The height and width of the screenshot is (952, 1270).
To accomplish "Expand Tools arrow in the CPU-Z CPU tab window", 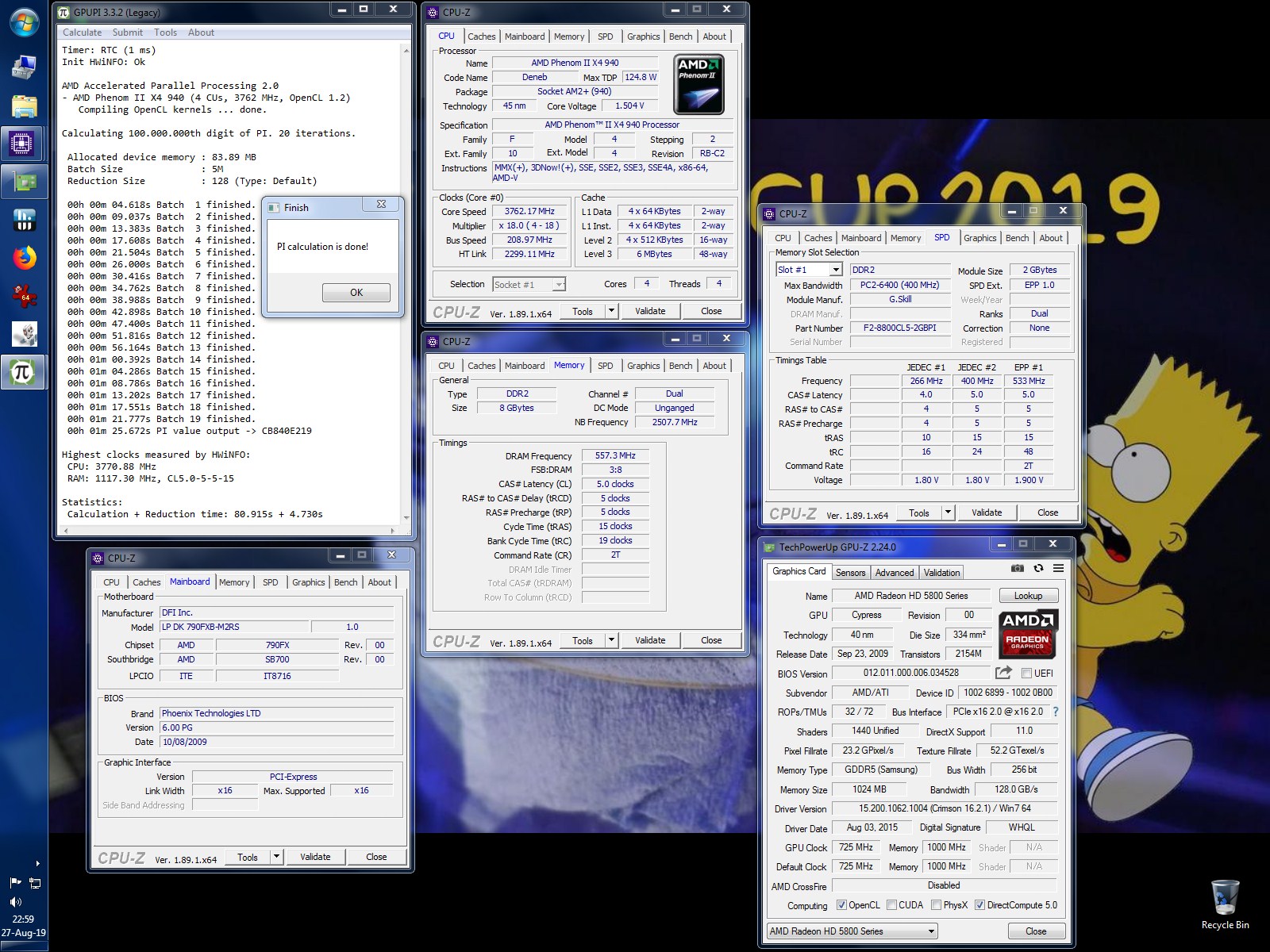I will point(611,311).
